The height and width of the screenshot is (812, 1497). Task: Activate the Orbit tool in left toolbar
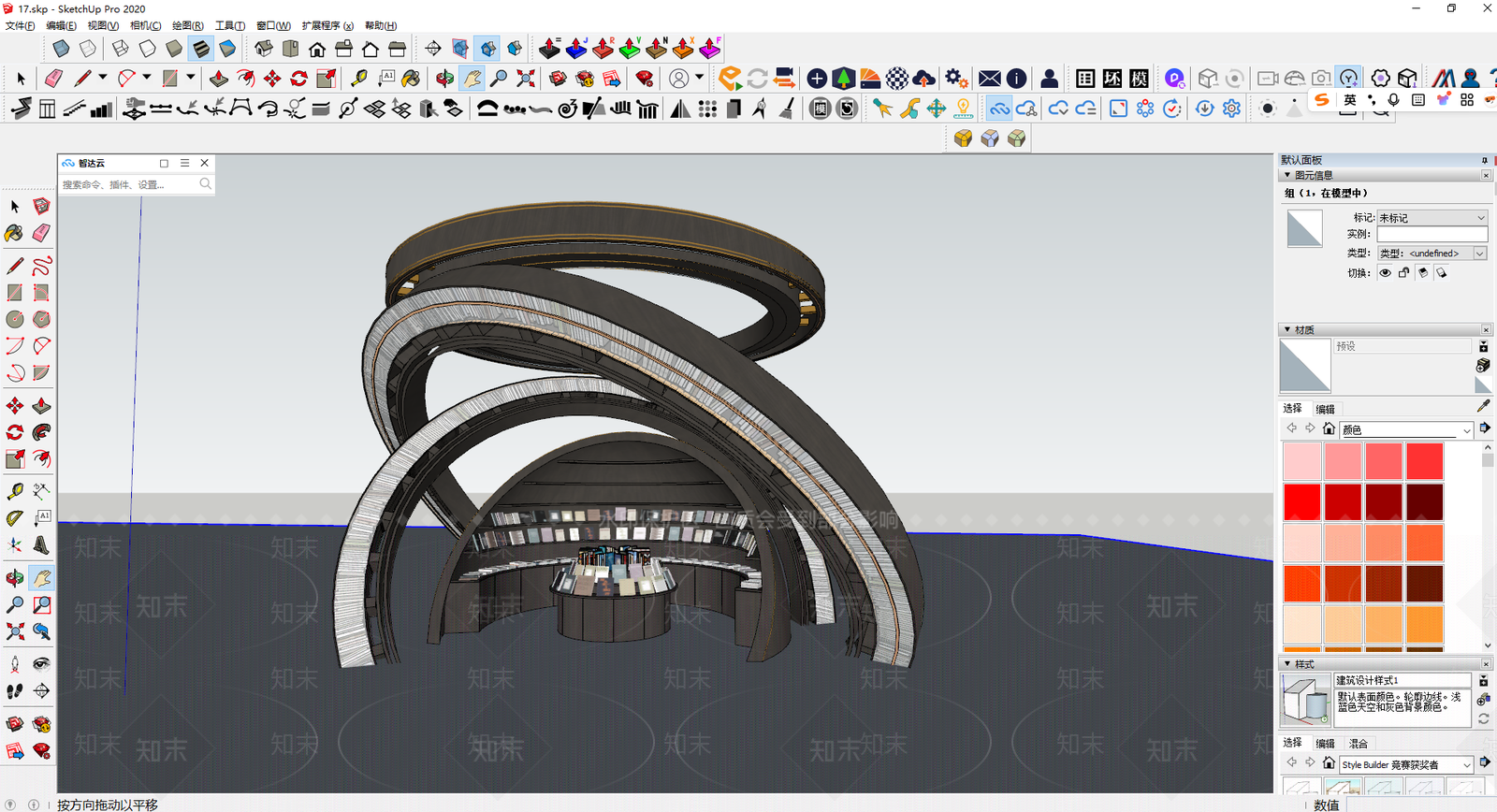pyautogui.click(x=14, y=578)
